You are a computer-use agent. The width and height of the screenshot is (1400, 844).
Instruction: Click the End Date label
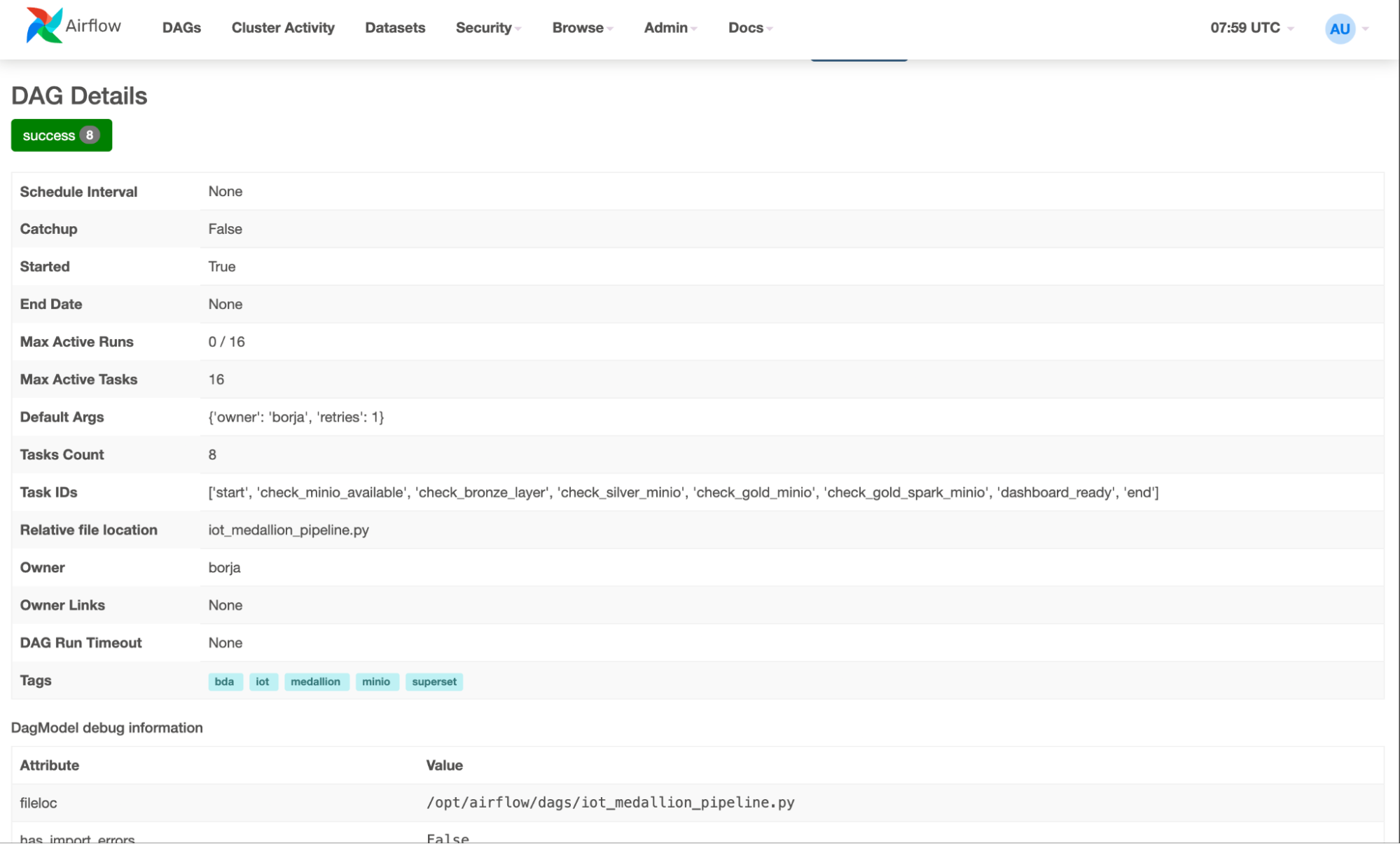[x=51, y=305]
